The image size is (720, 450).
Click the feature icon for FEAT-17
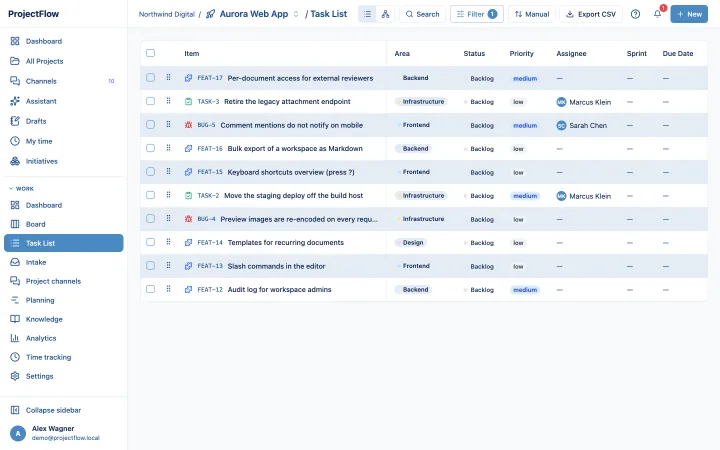pos(188,78)
